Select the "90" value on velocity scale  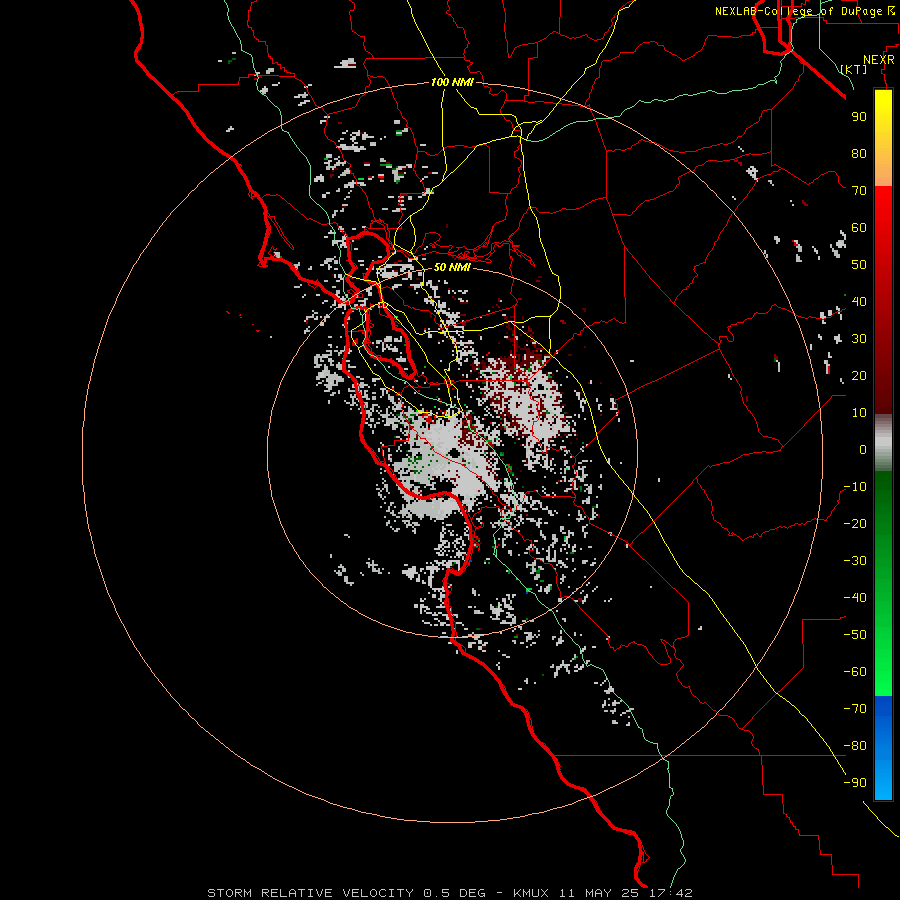(859, 117)
